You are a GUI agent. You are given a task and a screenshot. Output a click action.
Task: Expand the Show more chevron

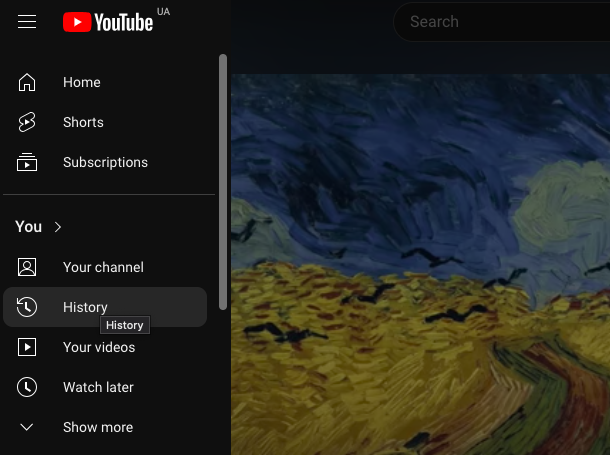(x=27, y=427)
